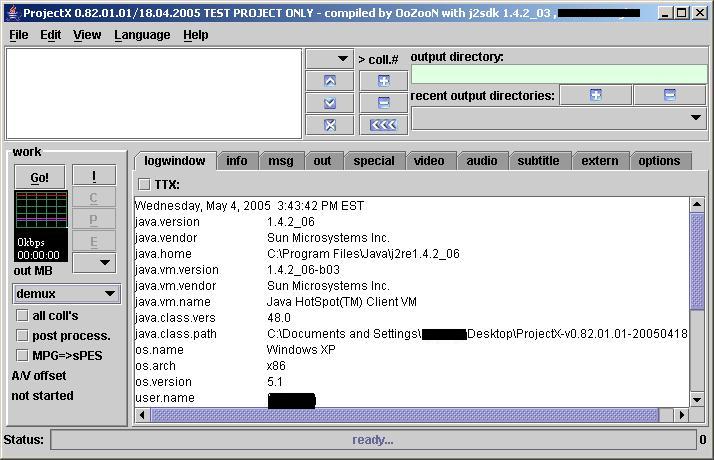The image size is (714, 460).
Task: Click the <<< transfer icon button
Action: tap(383, 125)
